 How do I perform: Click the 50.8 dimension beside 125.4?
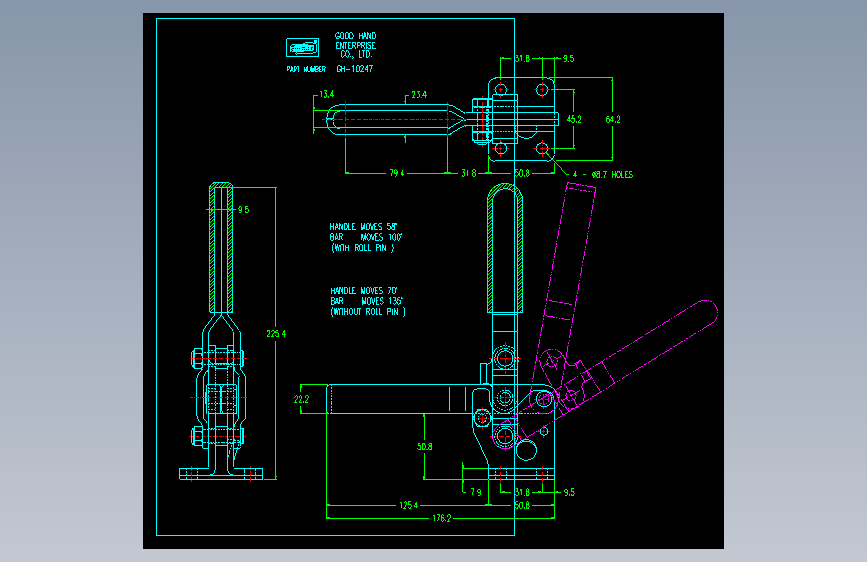(522, 505)
